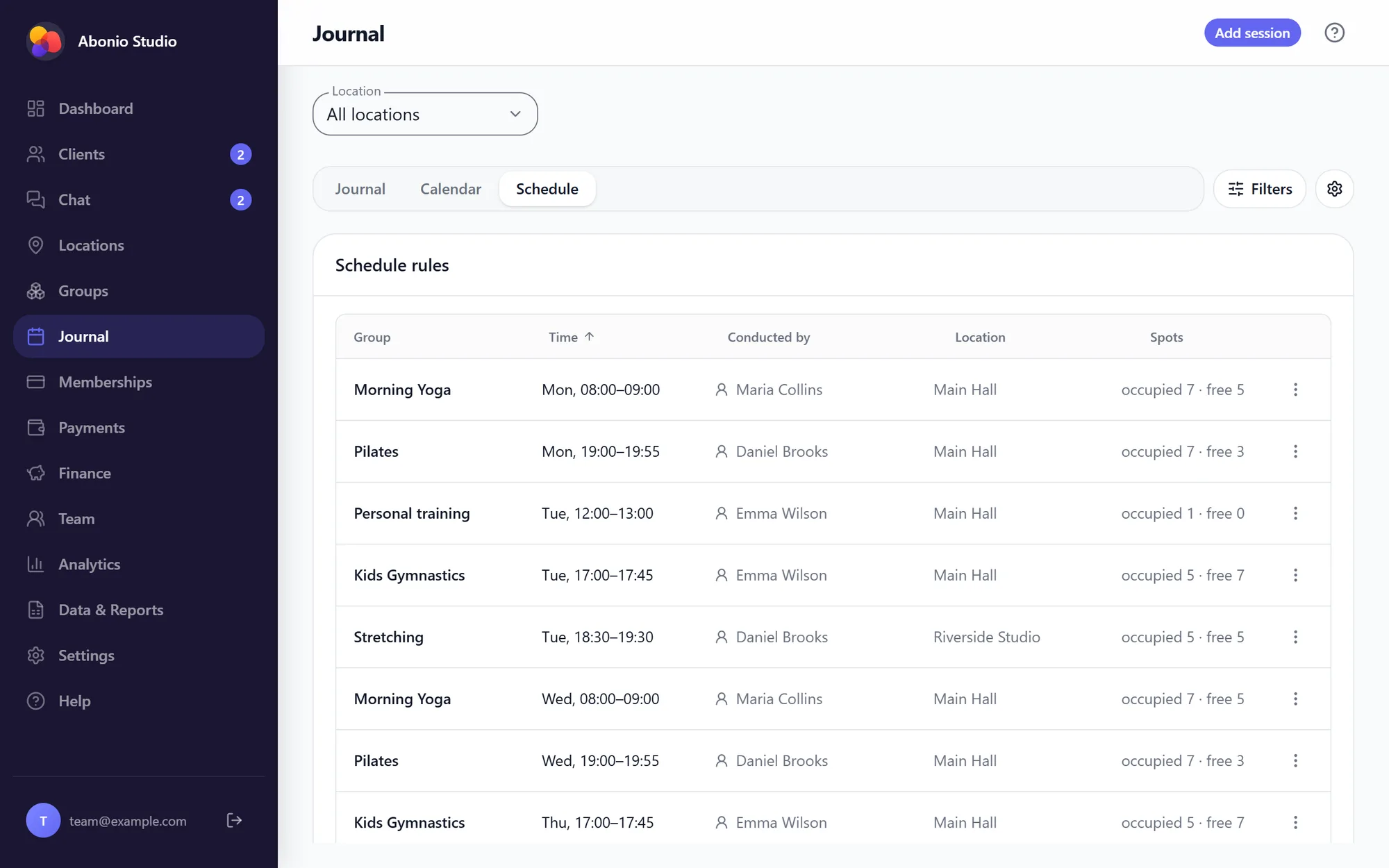Click the Group column header

pyautogui.click(x=372, y=337)
